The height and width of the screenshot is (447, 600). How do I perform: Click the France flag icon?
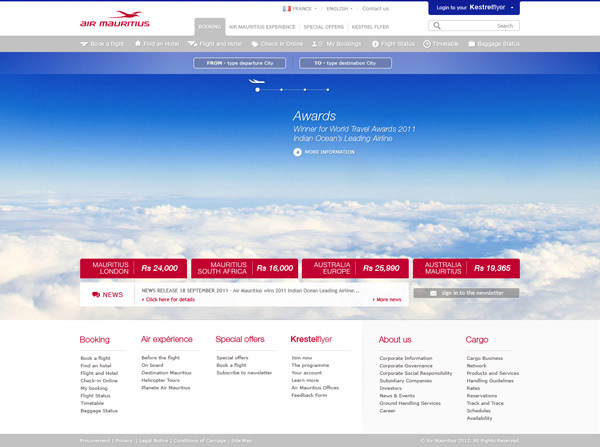(287, 8)
